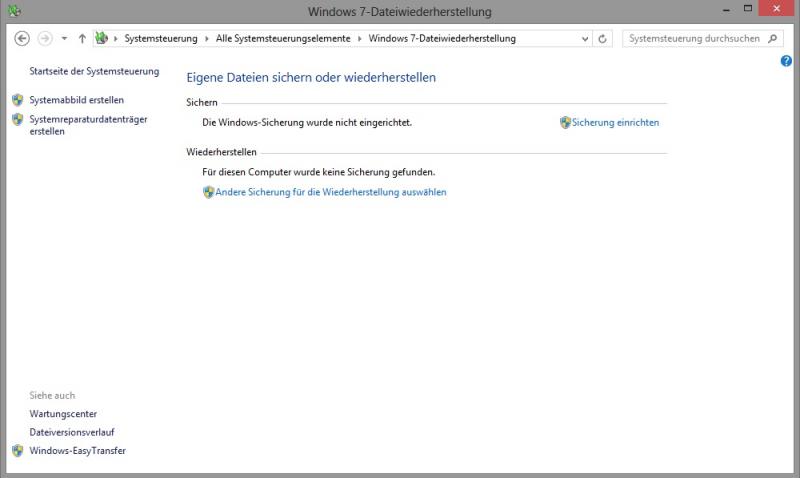Click the Siehe auch label
The width and height of the screenshot is (800, 478).
coord(52,395)
